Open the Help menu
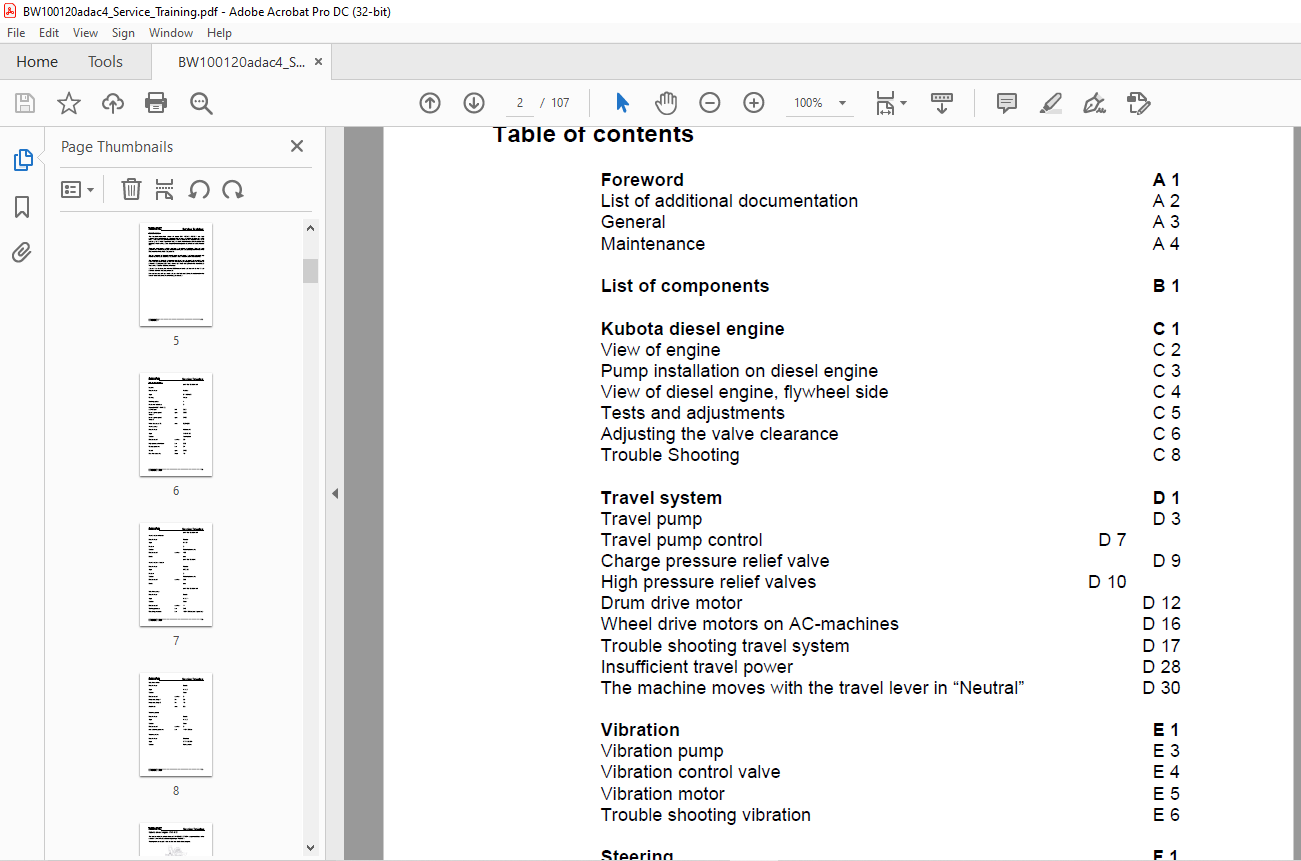 (219, 33)
